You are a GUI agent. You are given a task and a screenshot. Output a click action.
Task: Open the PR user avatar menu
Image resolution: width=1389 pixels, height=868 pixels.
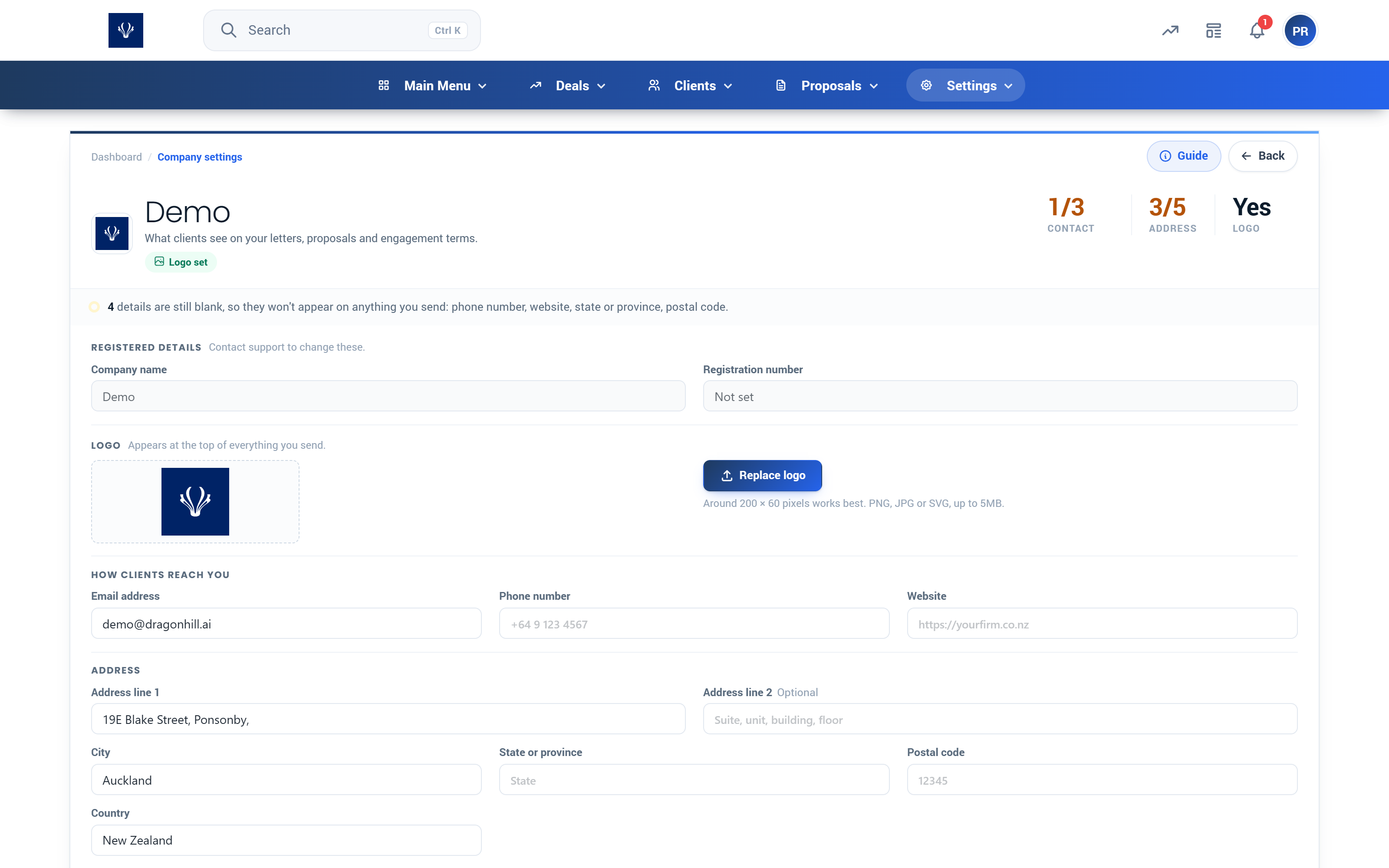1300,31
